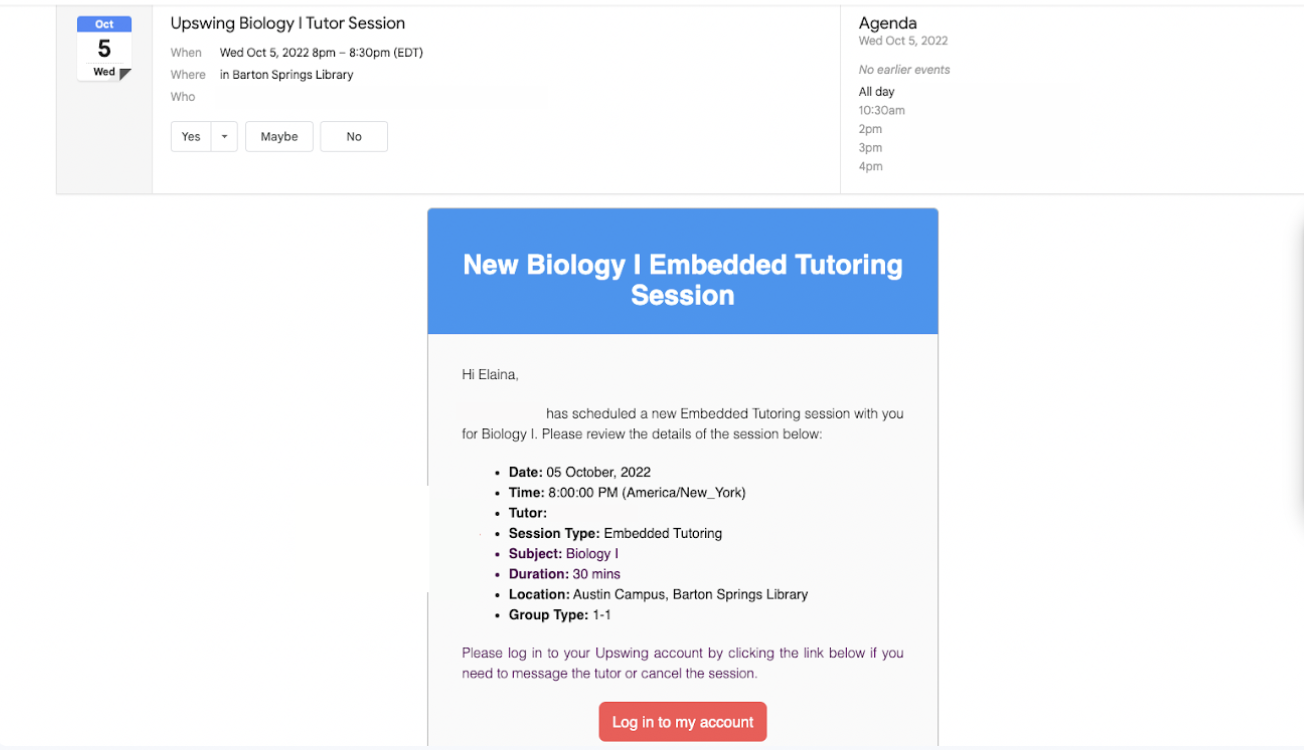Select the 2pm agenda entry

click(870, 129)
